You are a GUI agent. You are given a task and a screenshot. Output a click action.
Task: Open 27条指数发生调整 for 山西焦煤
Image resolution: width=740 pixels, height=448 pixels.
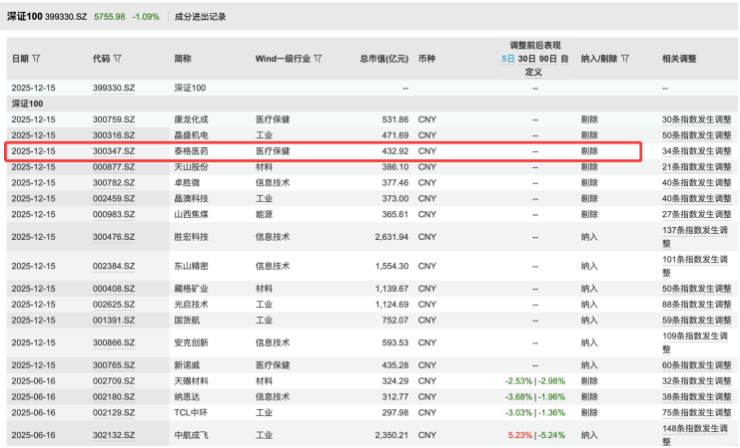(697, 214)
